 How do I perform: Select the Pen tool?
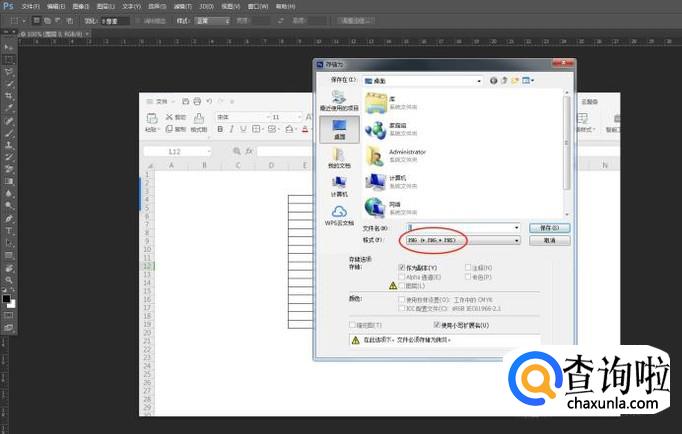pos(9,219)
